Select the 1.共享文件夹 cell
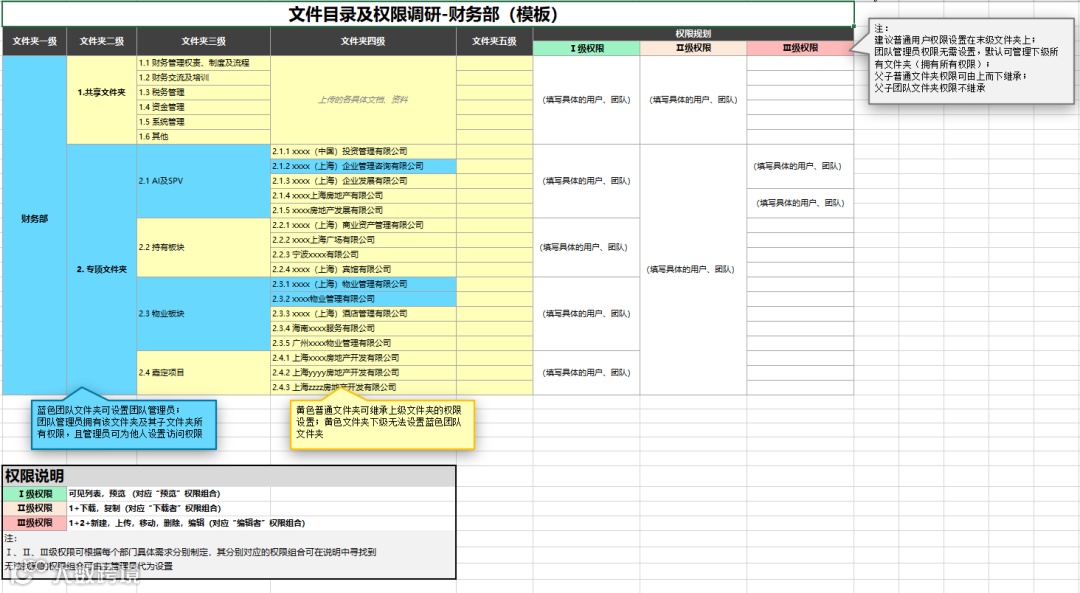The height and width of the screenshot is (593, 1080). [101, 100]
